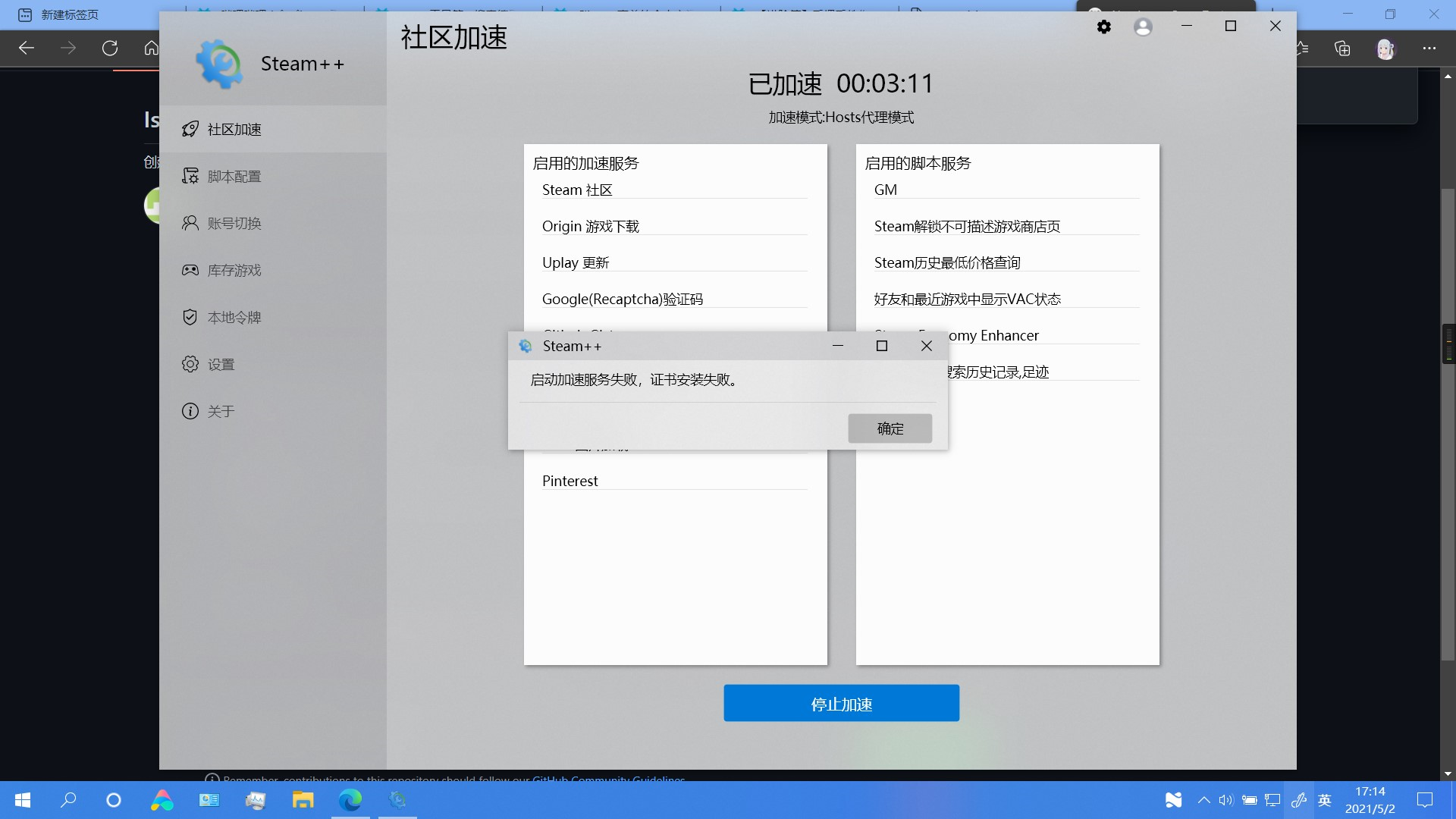Open the 新建标签页 browser tab
The image size is (1456, 819).
click(68, 14)
